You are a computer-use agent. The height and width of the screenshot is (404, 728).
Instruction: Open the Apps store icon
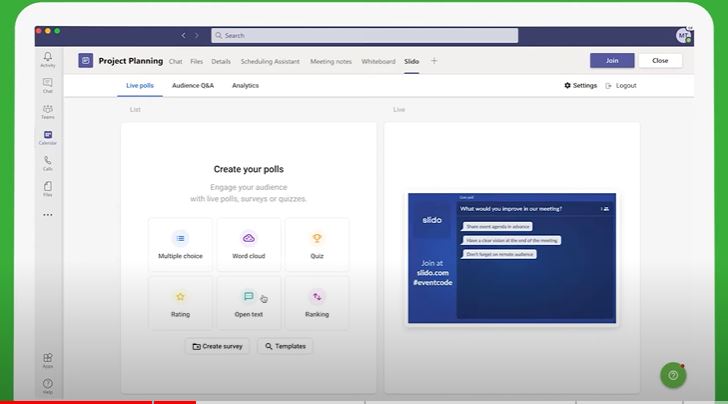(48, 360)
